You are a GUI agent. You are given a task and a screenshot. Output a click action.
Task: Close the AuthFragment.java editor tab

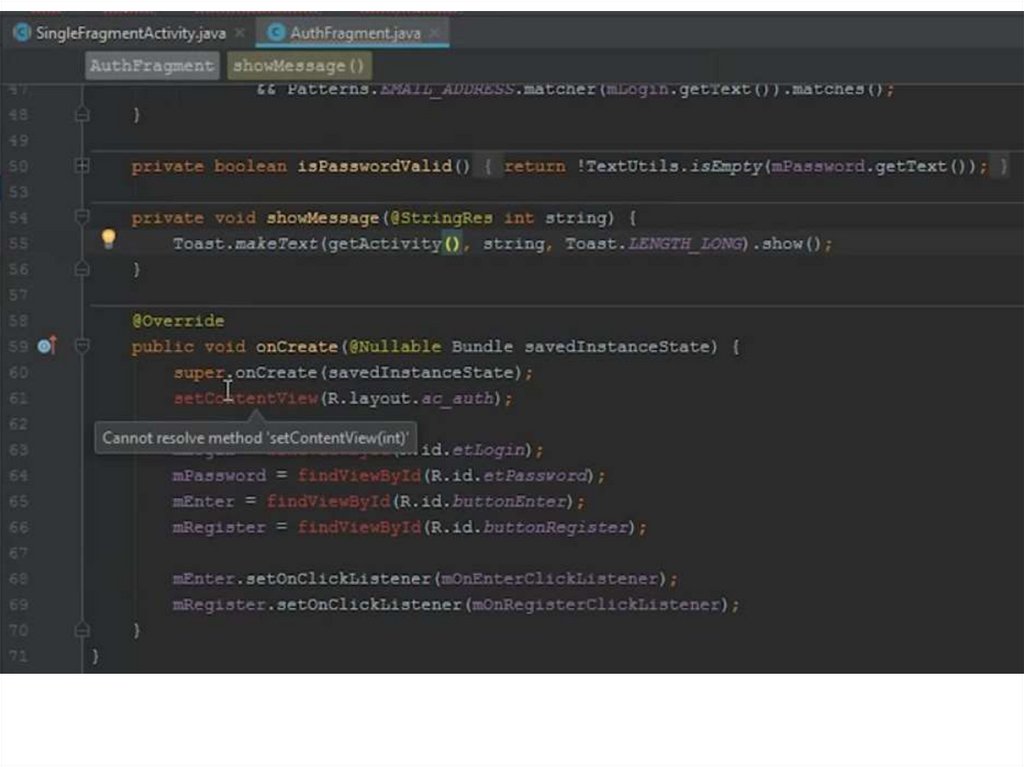coord(434,33)
